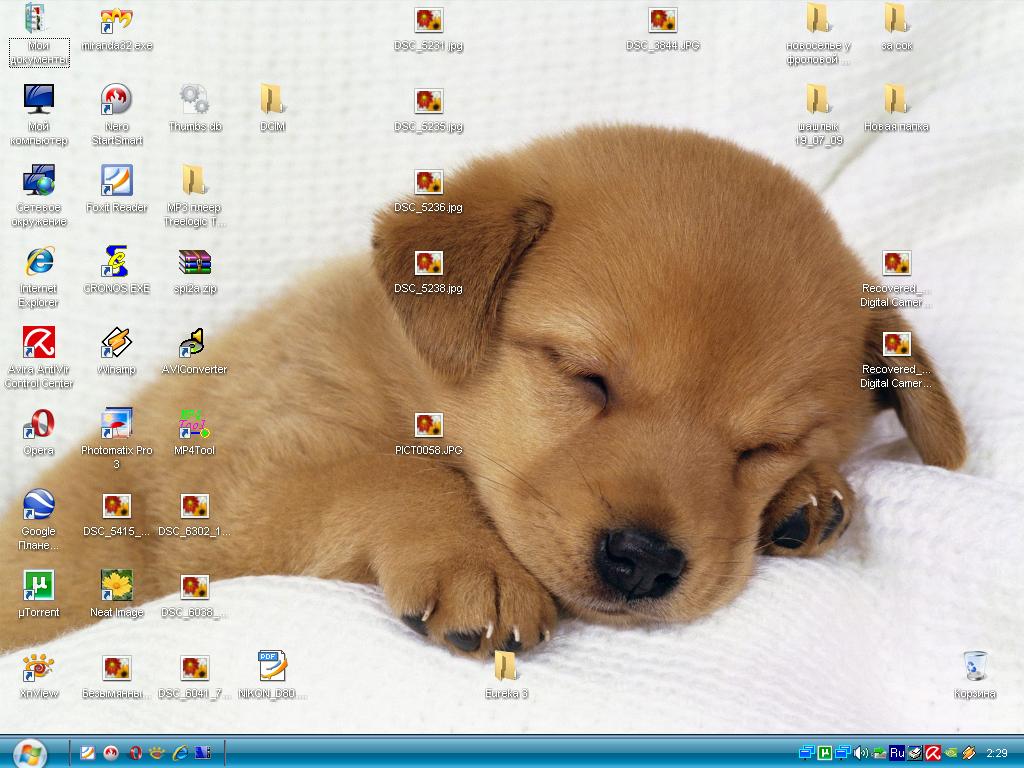Select the Nero StartSmart desktop shortcut
The image size is (1024, 768).
(x=117, y=100)
